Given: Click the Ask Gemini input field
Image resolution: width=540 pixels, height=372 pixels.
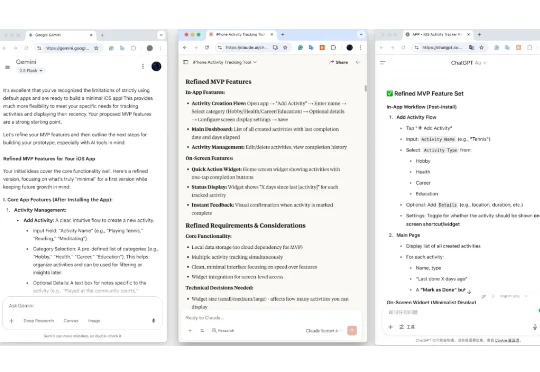Looking at the screenshot, I should [x=82, y=306].
